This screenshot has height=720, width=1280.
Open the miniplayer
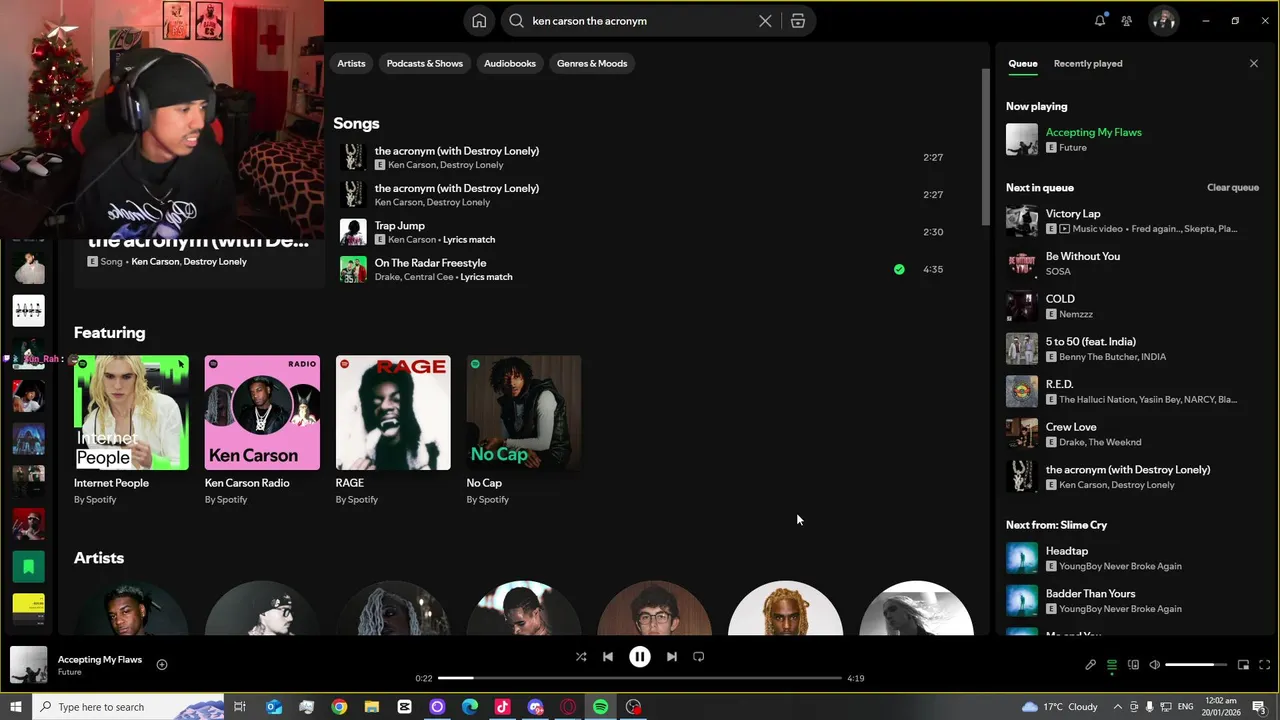[x=1243, y=665]
